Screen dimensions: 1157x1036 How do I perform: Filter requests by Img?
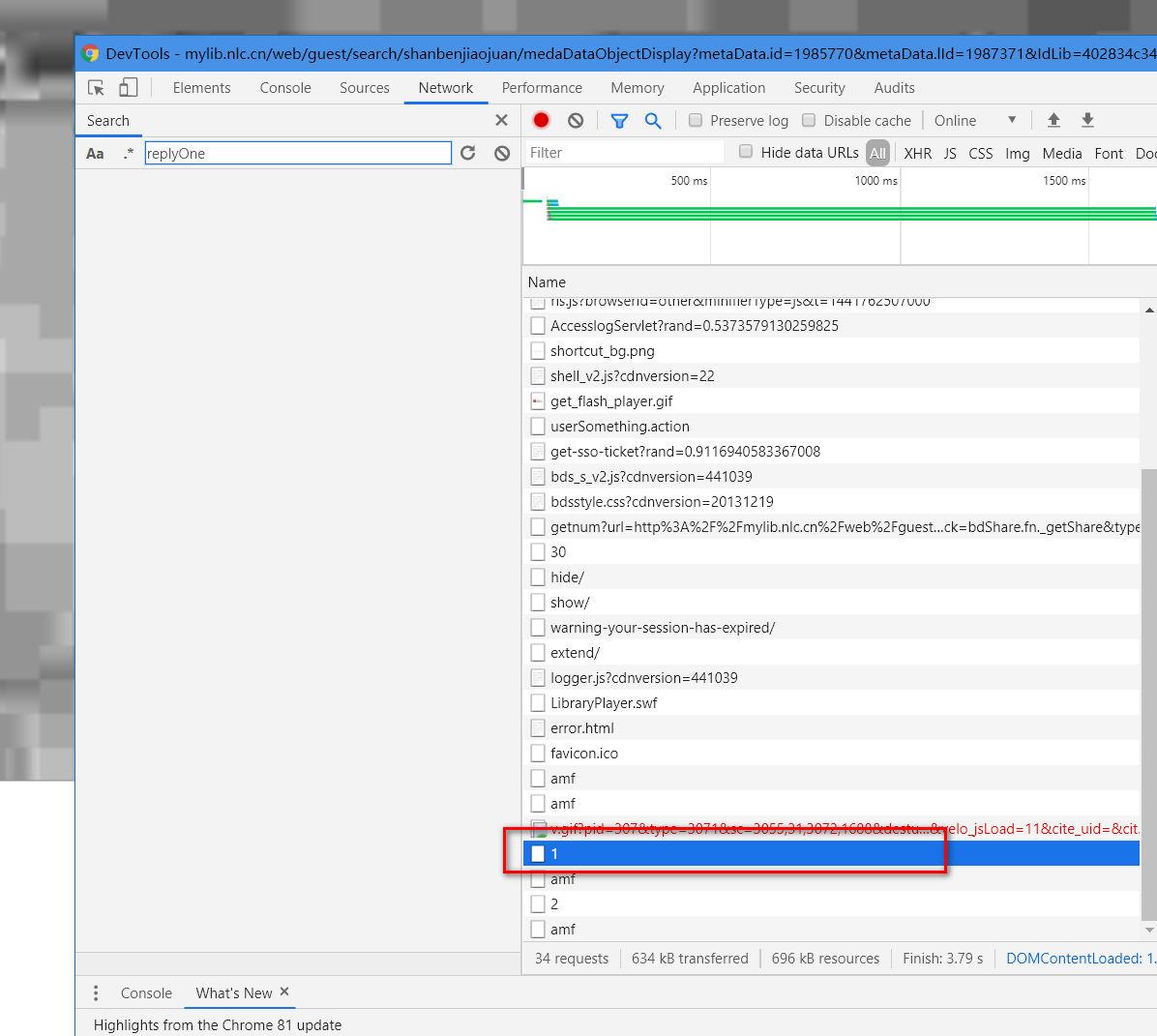click(1018, 153)
